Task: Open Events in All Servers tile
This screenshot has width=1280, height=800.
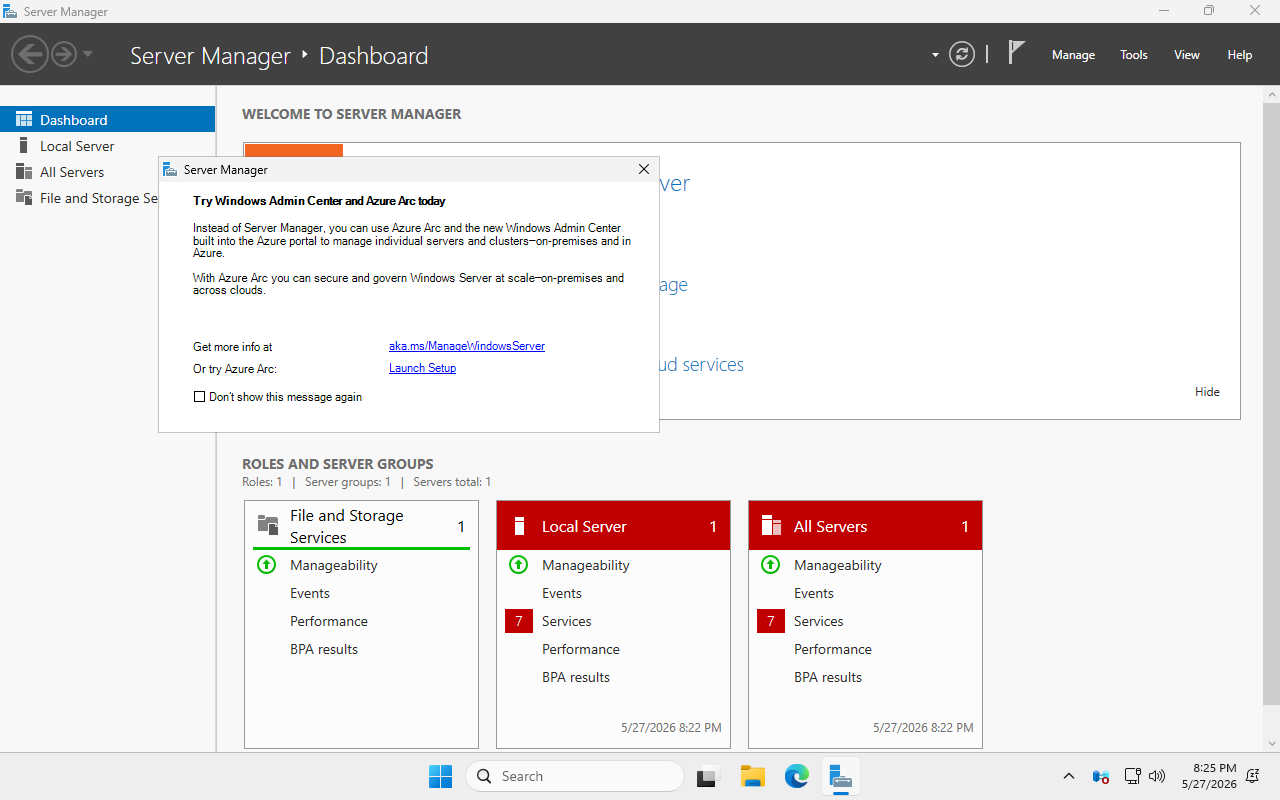Action: click(814, 593)
